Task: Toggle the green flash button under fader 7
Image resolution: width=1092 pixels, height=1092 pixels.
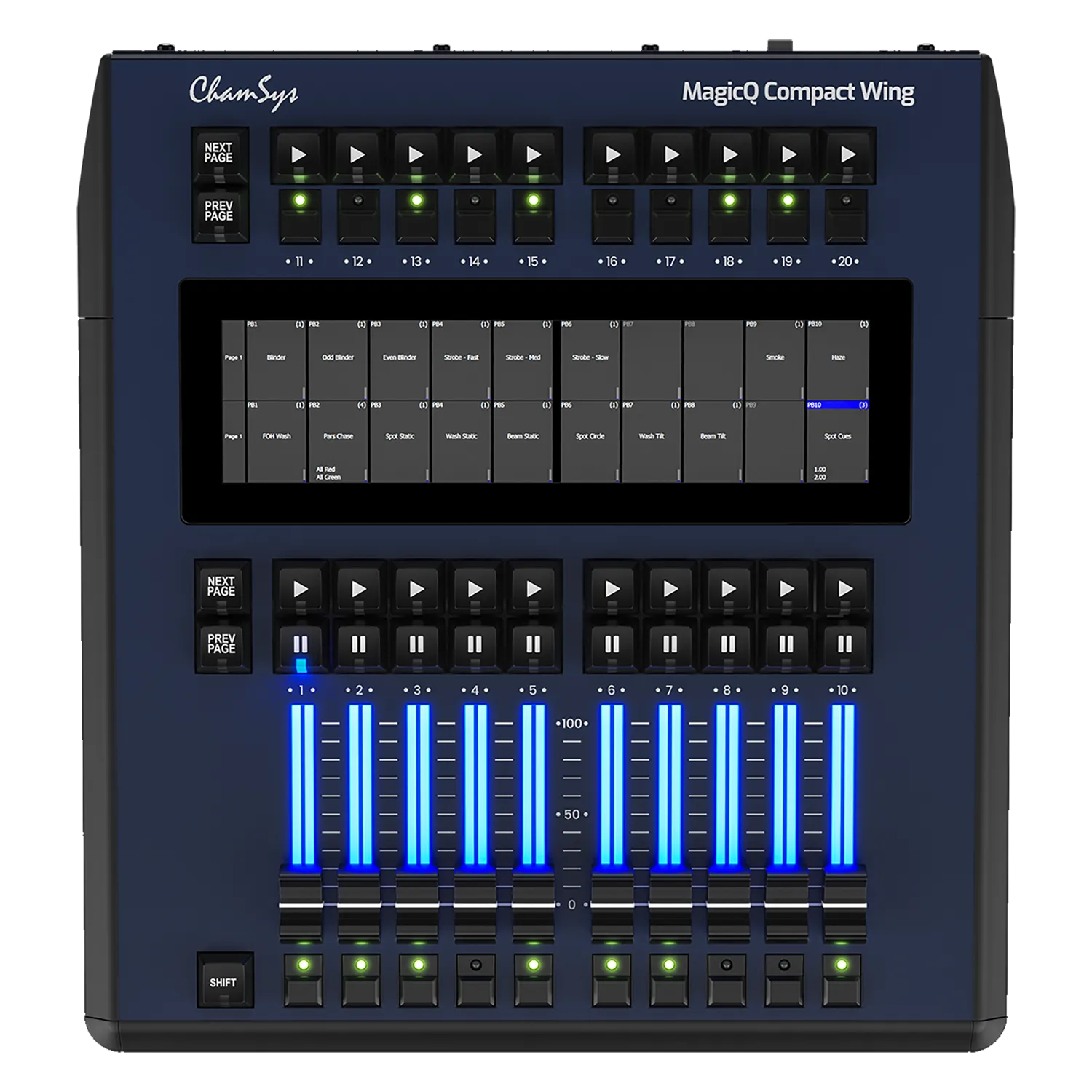Action: coord(669,980)
